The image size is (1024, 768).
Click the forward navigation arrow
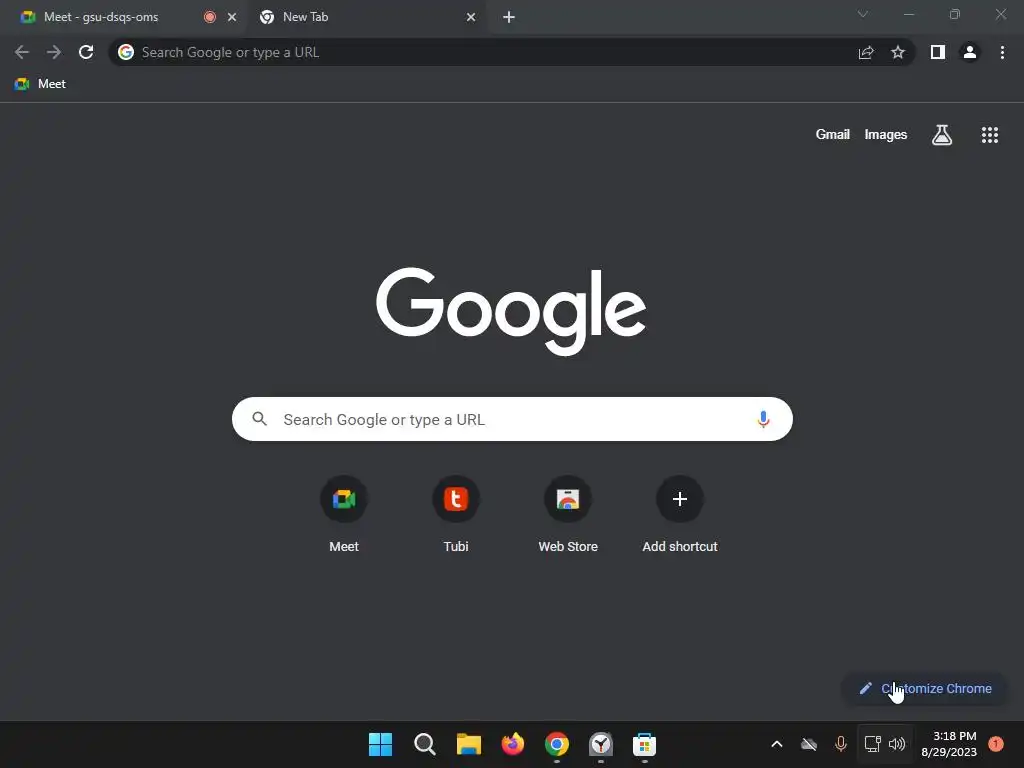pyautogui.click(x=54, y=52)
